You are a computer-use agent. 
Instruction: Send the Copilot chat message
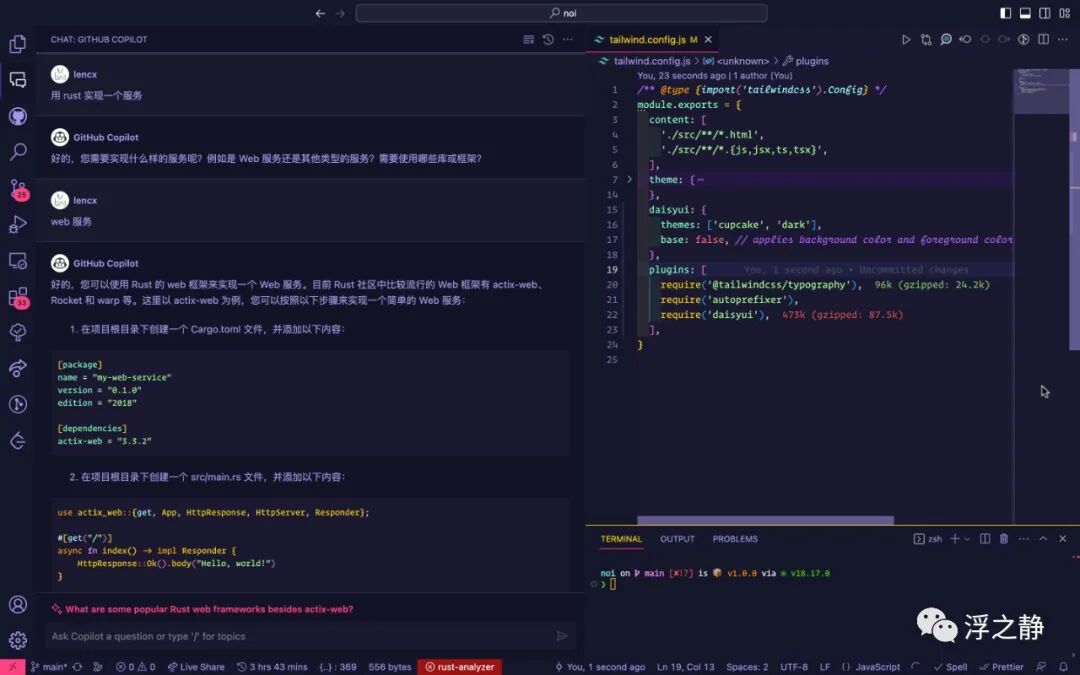point(562,636)
